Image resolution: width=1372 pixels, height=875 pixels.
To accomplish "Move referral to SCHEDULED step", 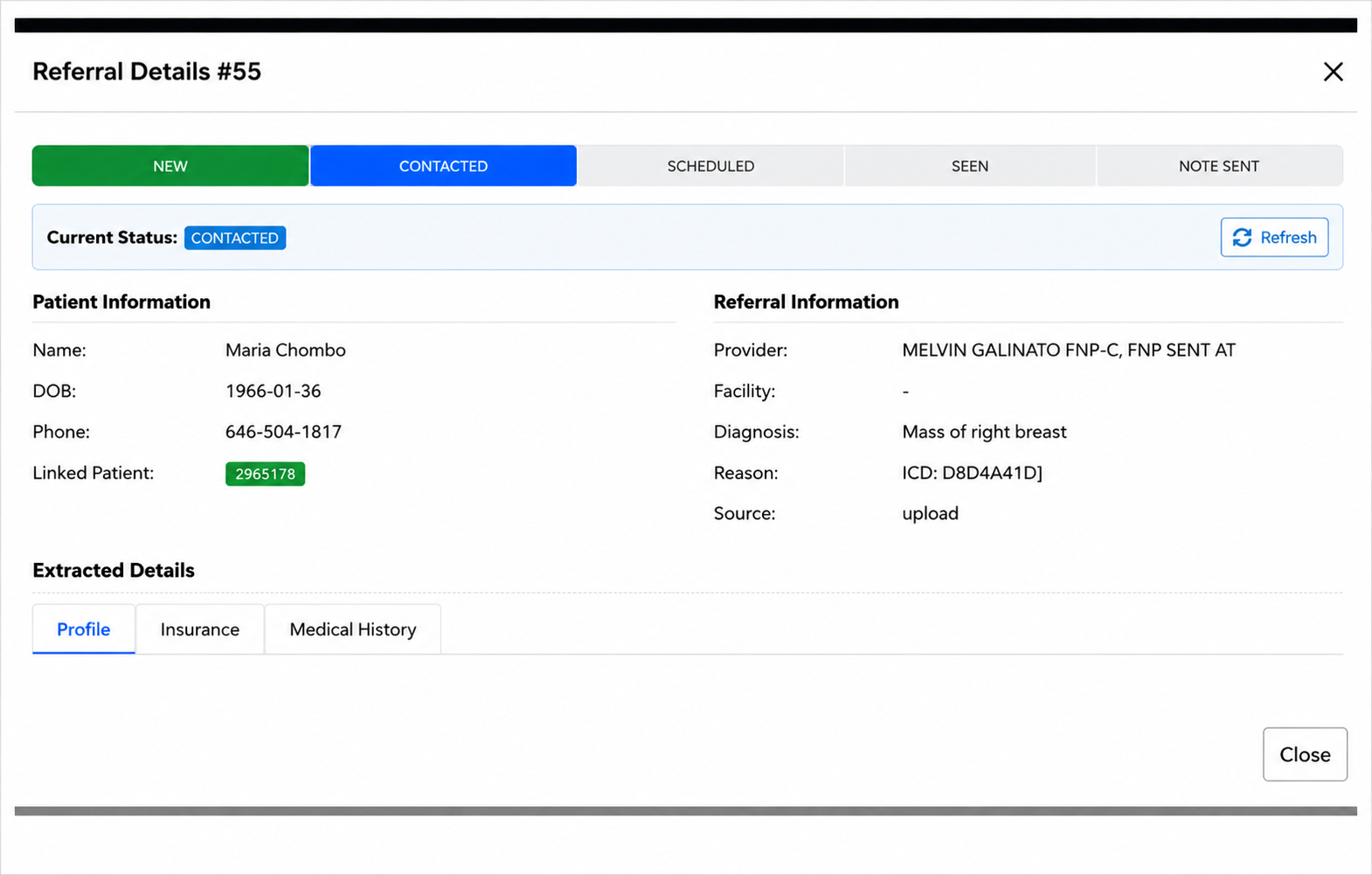I will 710,166.
